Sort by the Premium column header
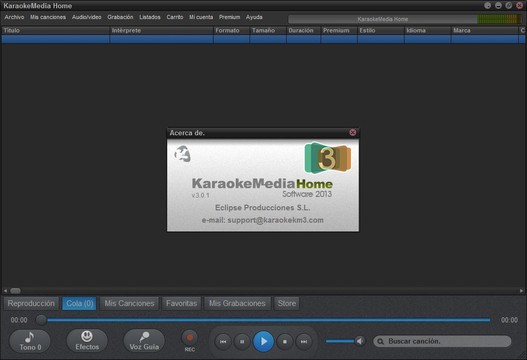This screenshot has height=360, width=527. point(339,30)
